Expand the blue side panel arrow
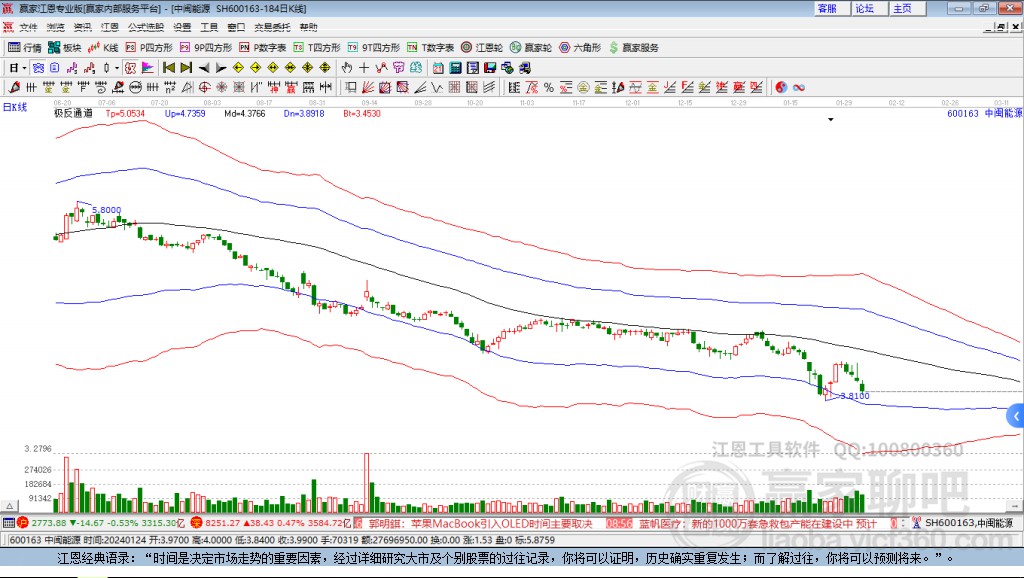 point(1016,416)
